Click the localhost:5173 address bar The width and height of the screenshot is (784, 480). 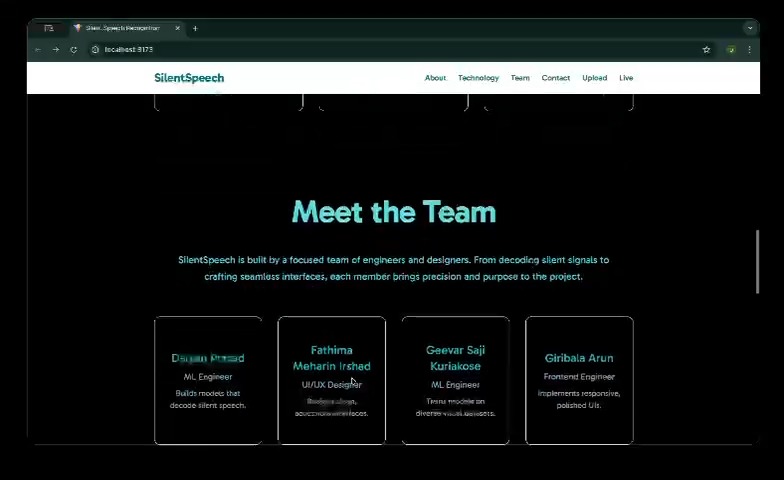(x=395, y=50)
